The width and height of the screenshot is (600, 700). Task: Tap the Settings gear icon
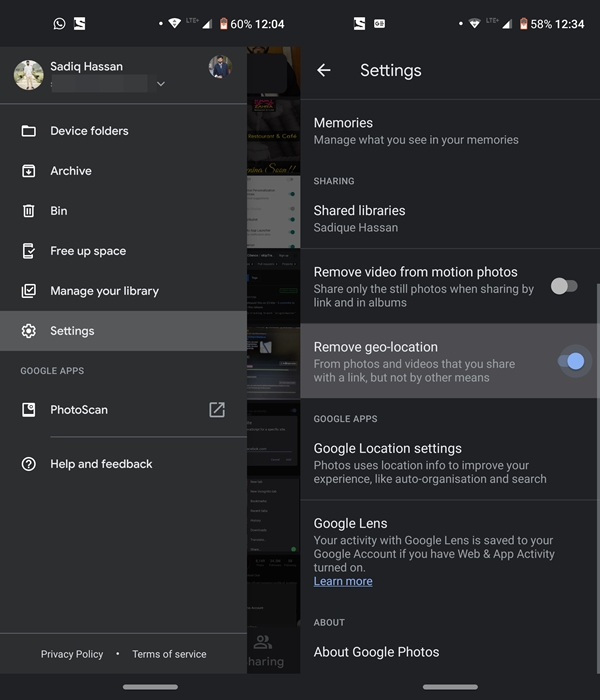click(x=29, y=331)
